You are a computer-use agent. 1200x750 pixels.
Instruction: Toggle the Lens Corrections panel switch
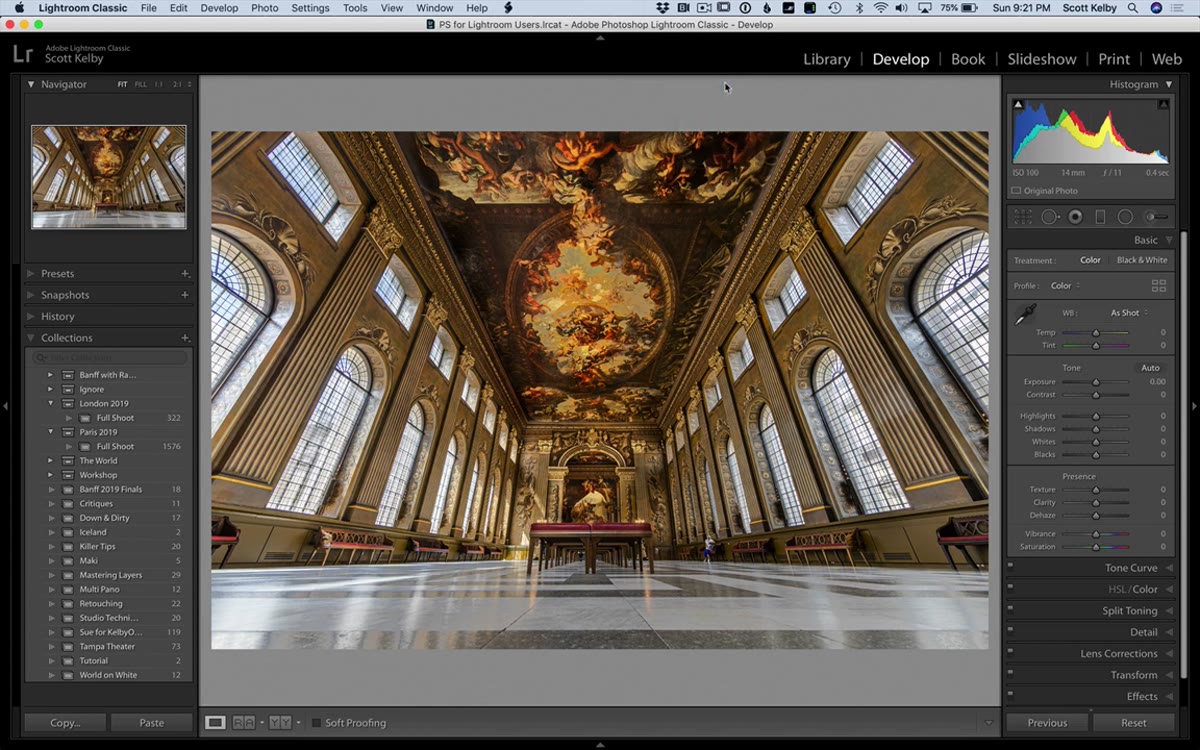point(1011,653)
